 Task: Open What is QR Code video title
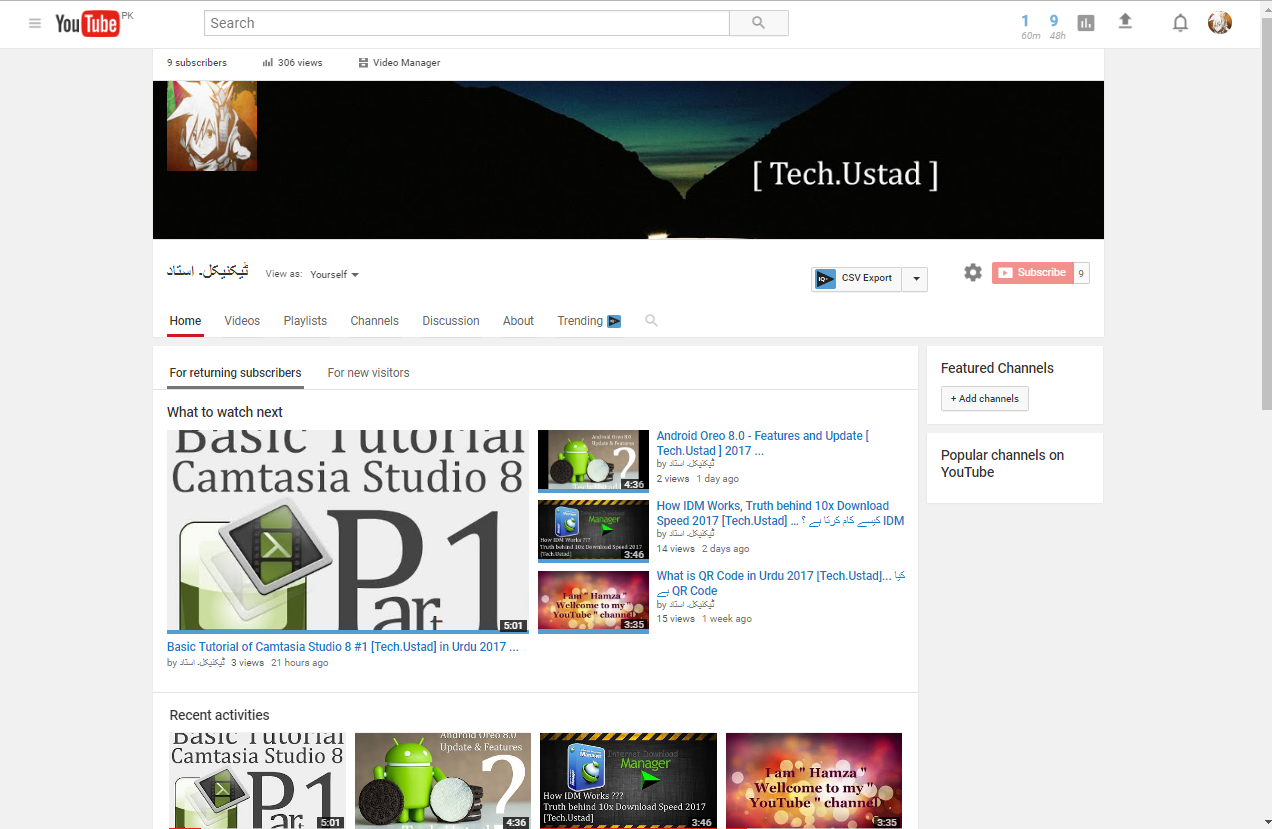[x=780, y=583]
